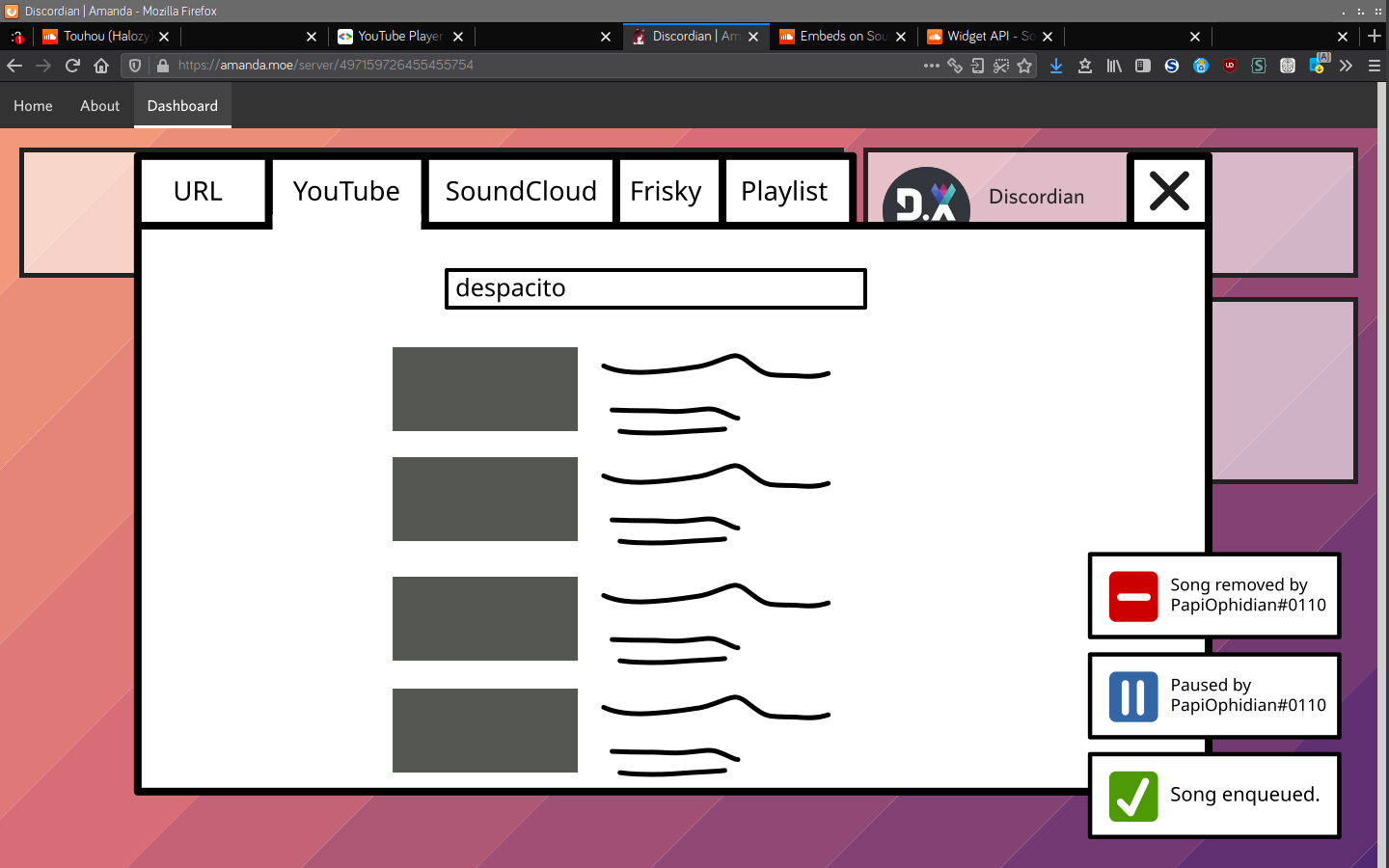
Task: Navigate to the About page
Action: click(99, 106)
